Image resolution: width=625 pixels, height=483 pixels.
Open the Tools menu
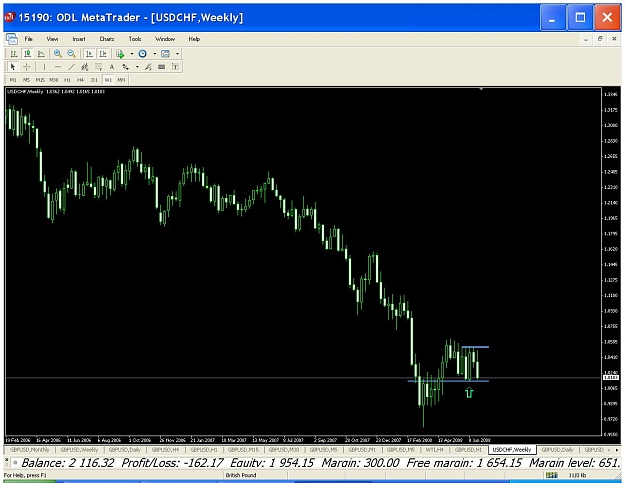pyautogui.click(x=135, y=39)
